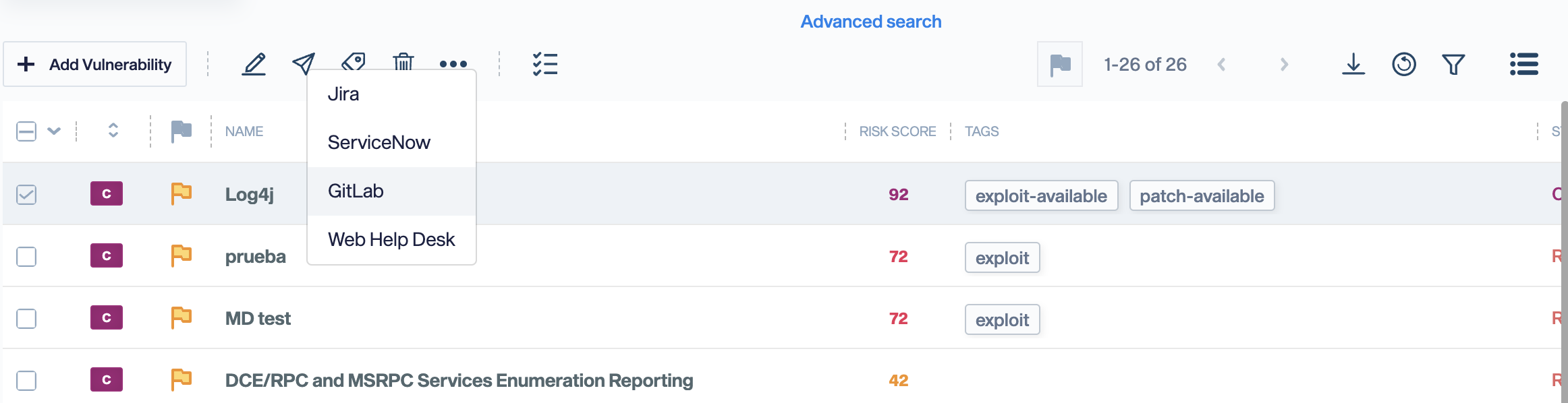Toggle the flag filter button near the pagination

(1060, 64)
